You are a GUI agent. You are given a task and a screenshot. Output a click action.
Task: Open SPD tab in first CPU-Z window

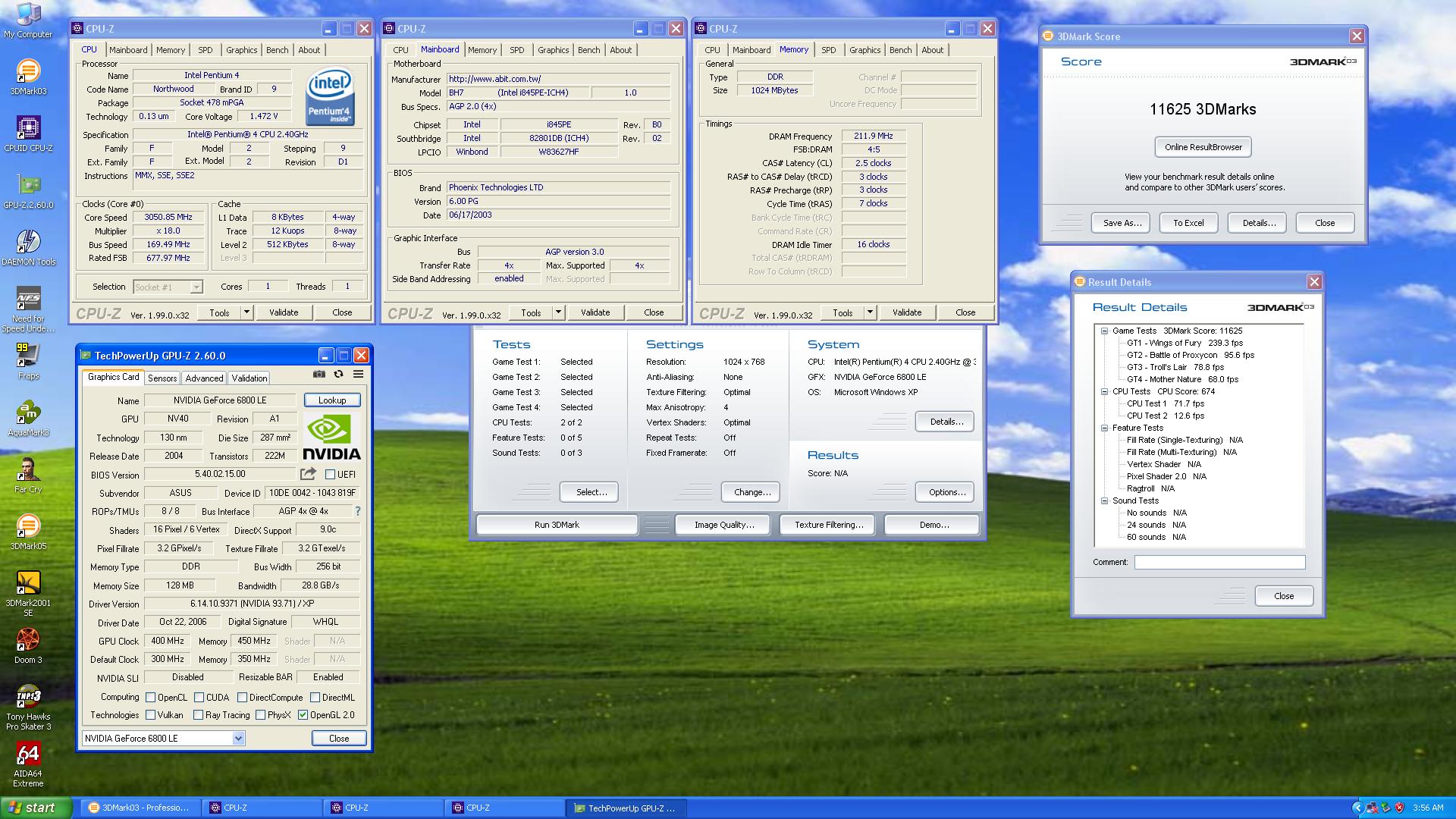205,50
